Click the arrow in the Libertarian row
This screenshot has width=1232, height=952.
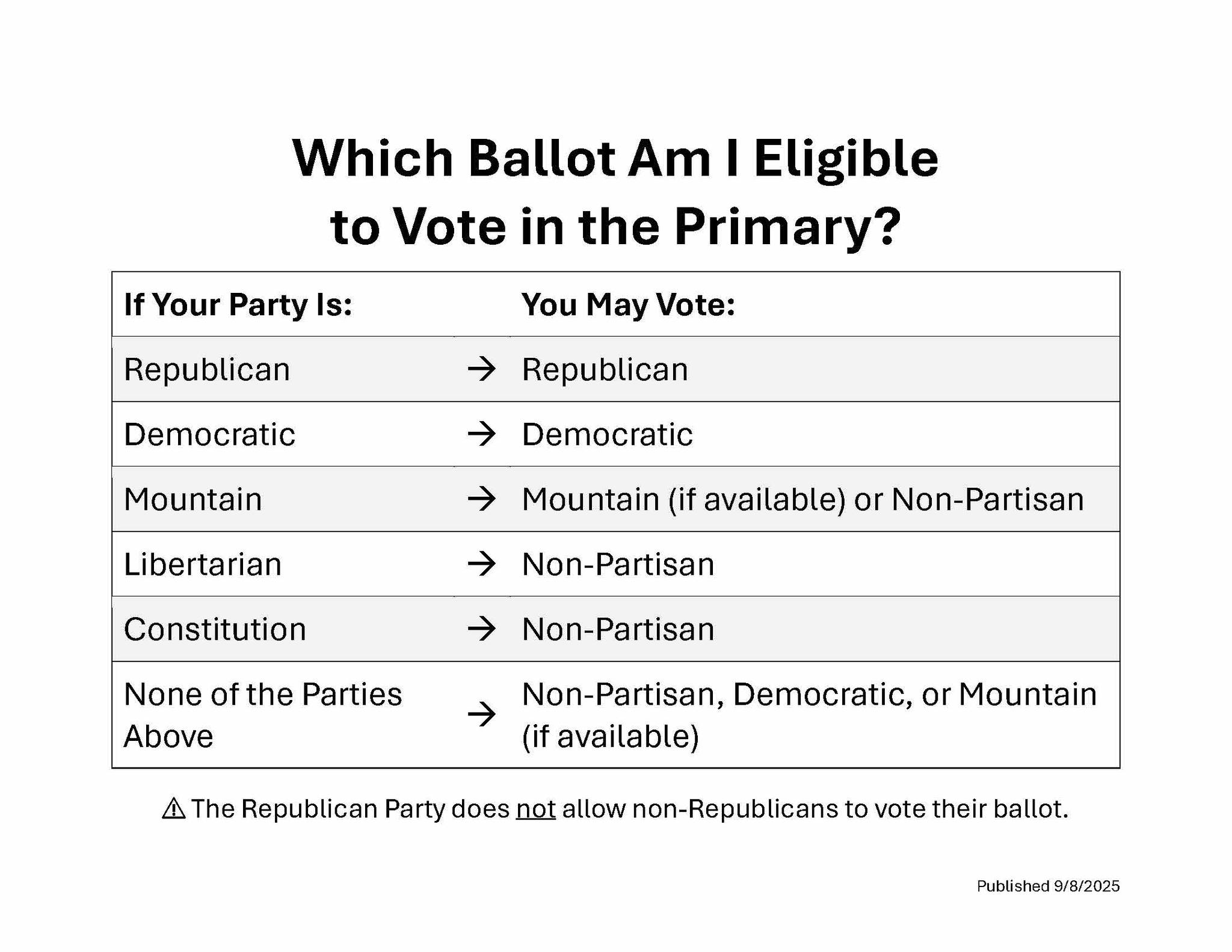[481, 564]
